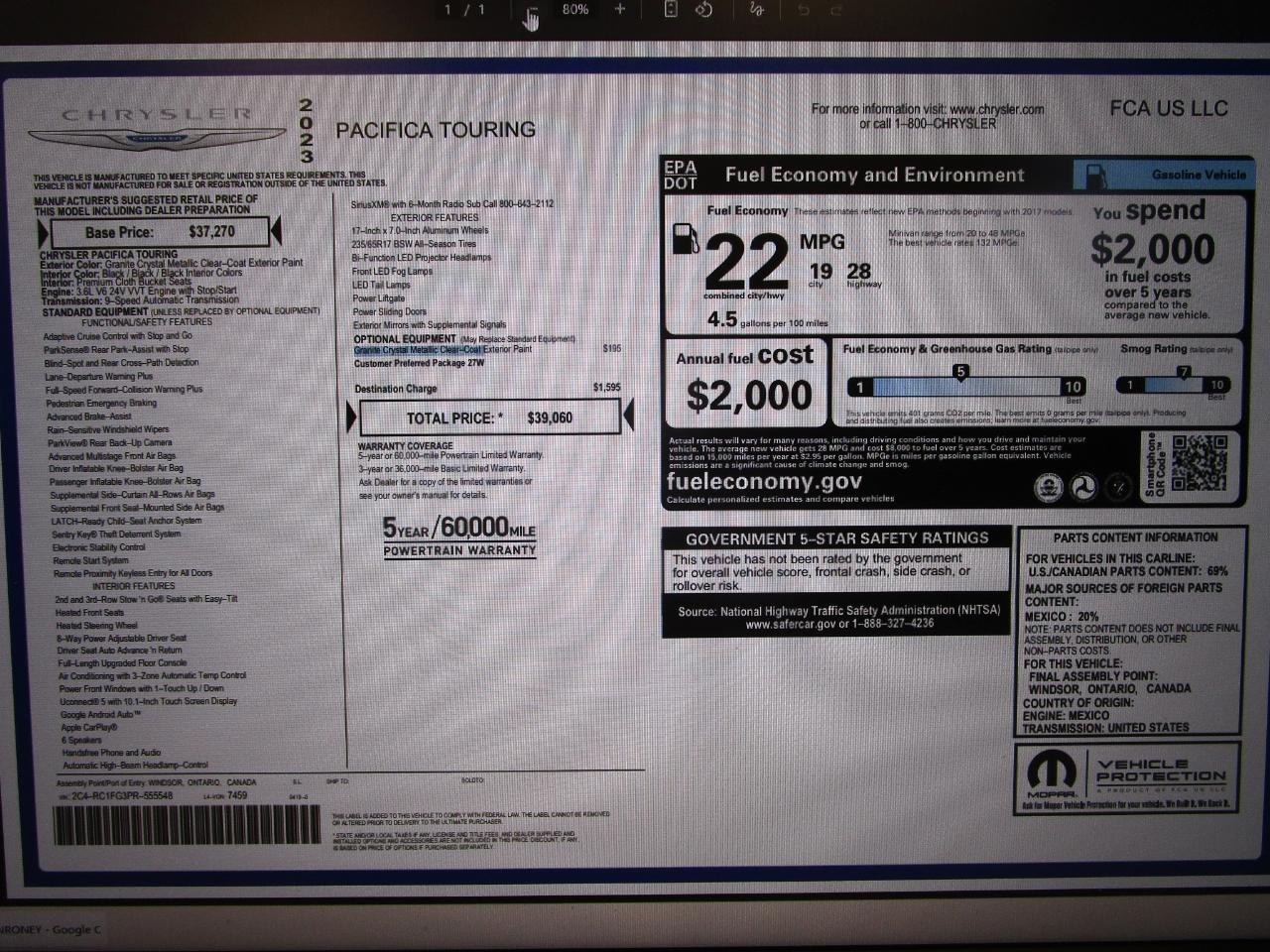This screenshot has width=1270, height=952.
Task: Click the Destination Charge line
Action: 487,389
